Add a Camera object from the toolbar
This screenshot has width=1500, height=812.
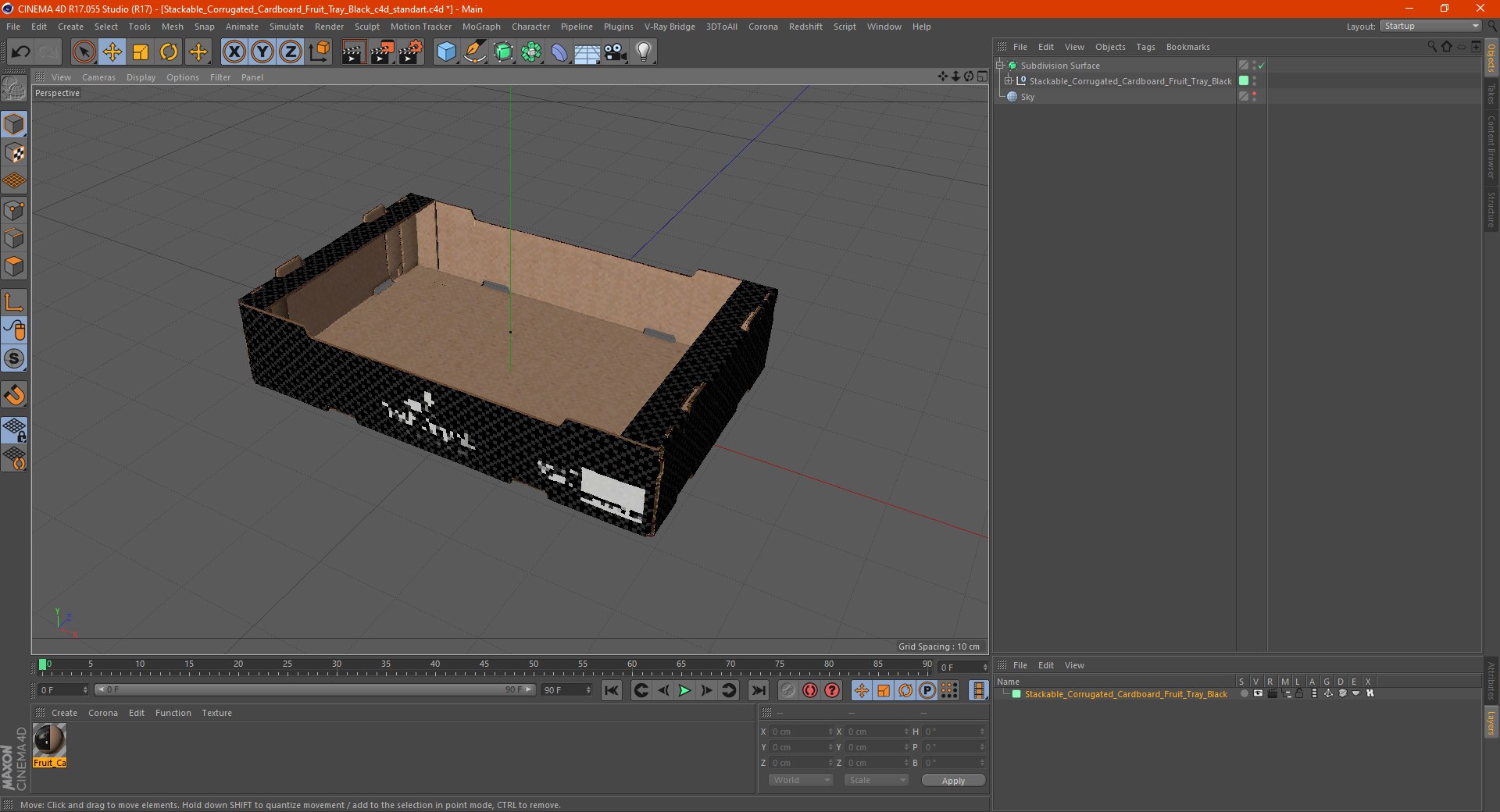615,52
